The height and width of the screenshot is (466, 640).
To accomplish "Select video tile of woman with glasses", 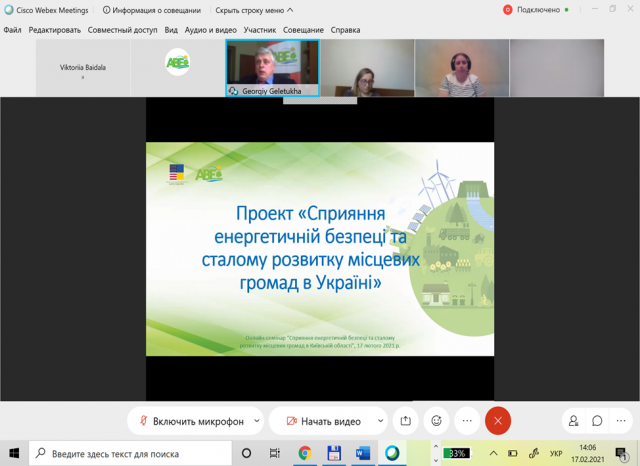I will (x=367, y=68).
